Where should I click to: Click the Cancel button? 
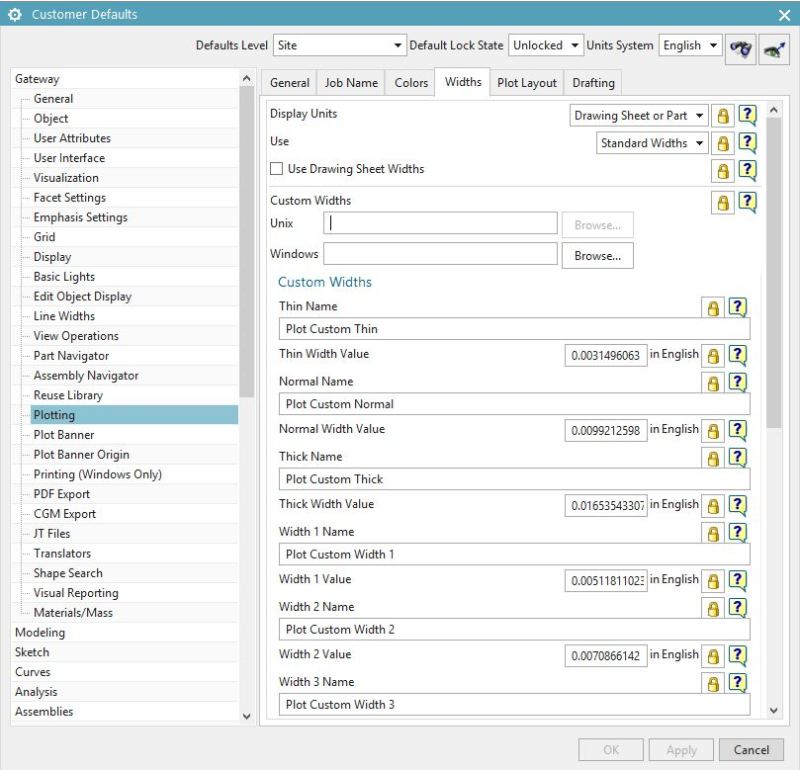point(751,750)
